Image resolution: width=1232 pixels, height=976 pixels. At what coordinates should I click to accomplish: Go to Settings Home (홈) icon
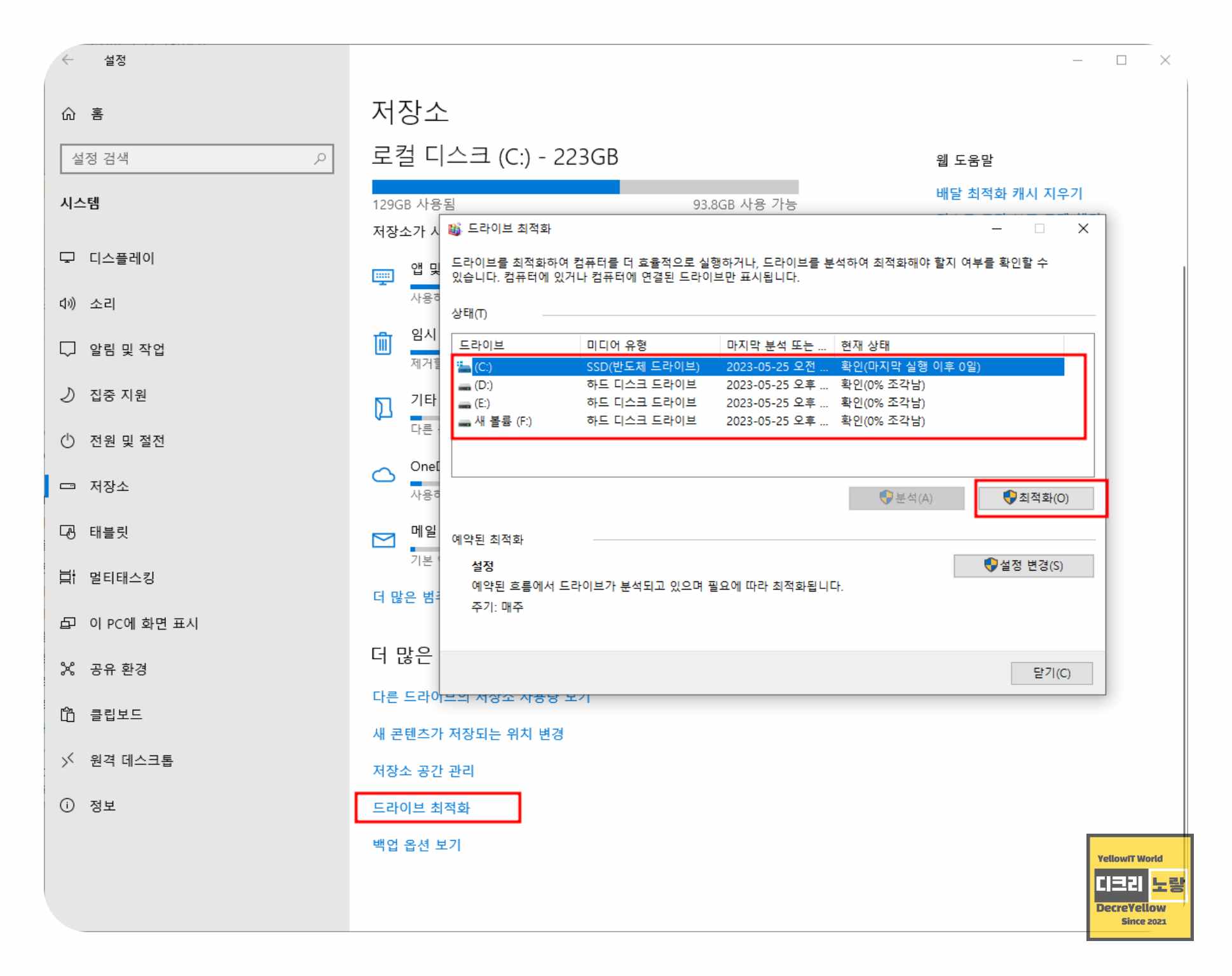pyautogui.click(x=68, y=114)
